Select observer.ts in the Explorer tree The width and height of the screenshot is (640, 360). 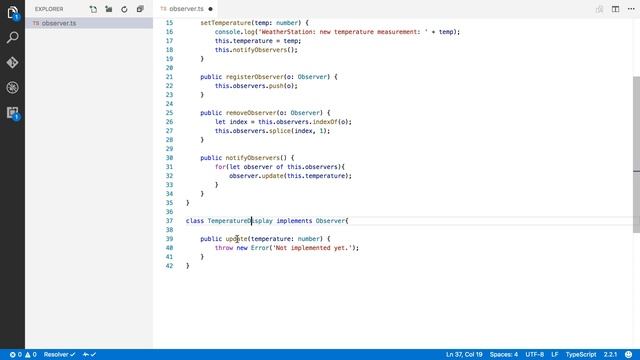(89, 23)
